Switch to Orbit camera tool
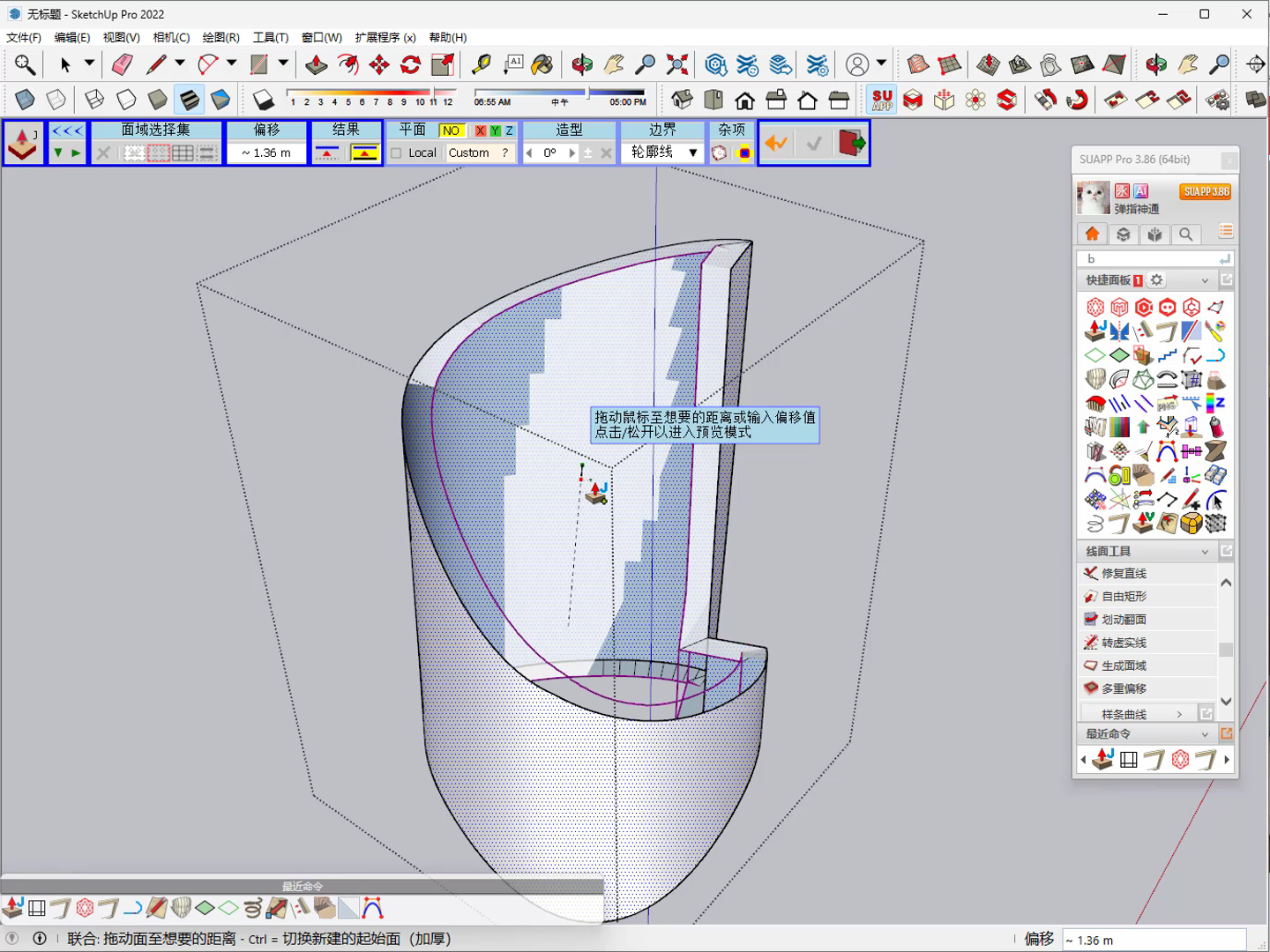Screen dimensions: 1270x952 pyautogui.click(x=582, y=64)
